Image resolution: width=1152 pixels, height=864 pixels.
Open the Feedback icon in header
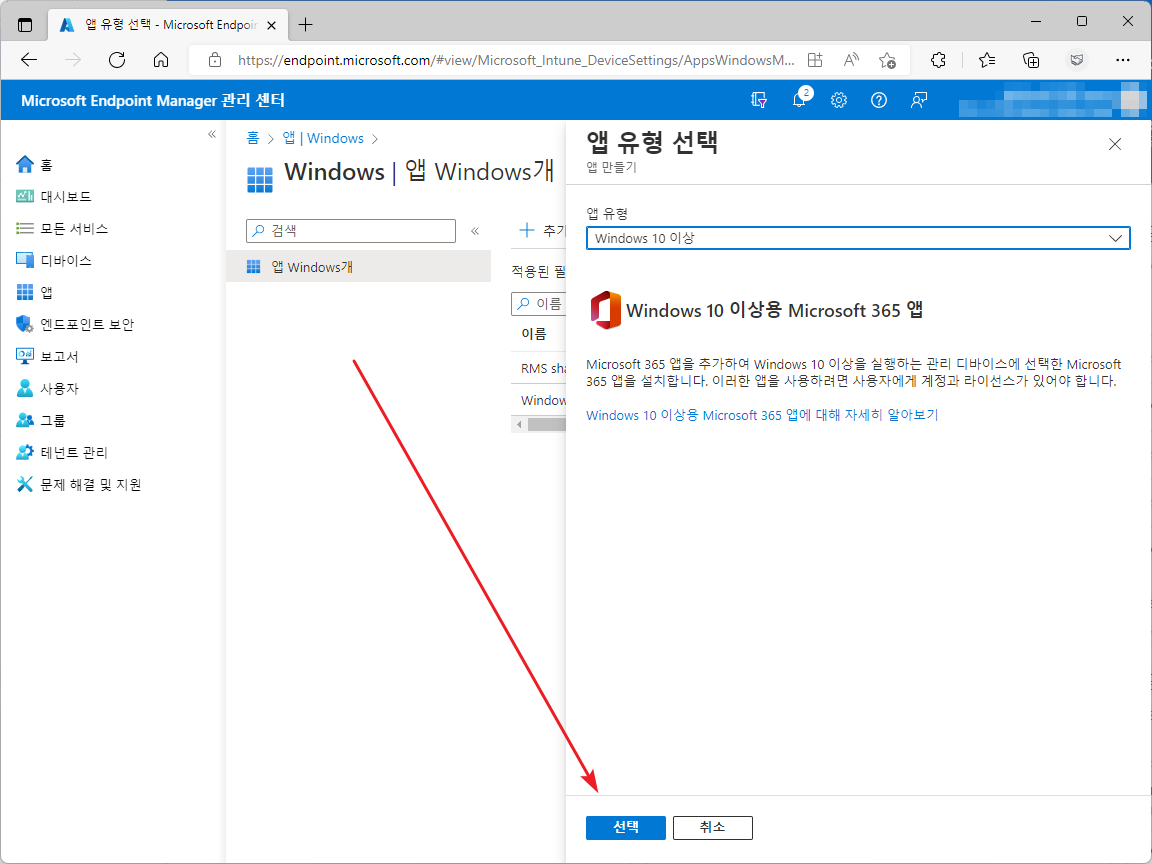(918, 100)
